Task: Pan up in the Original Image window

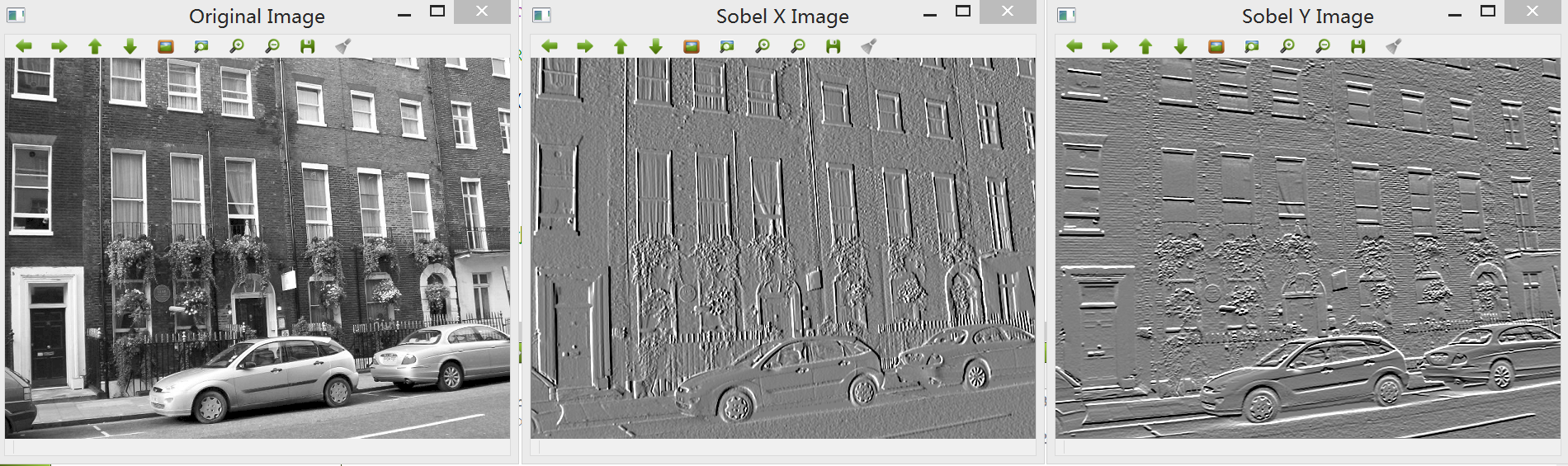Action: point(95,46)
